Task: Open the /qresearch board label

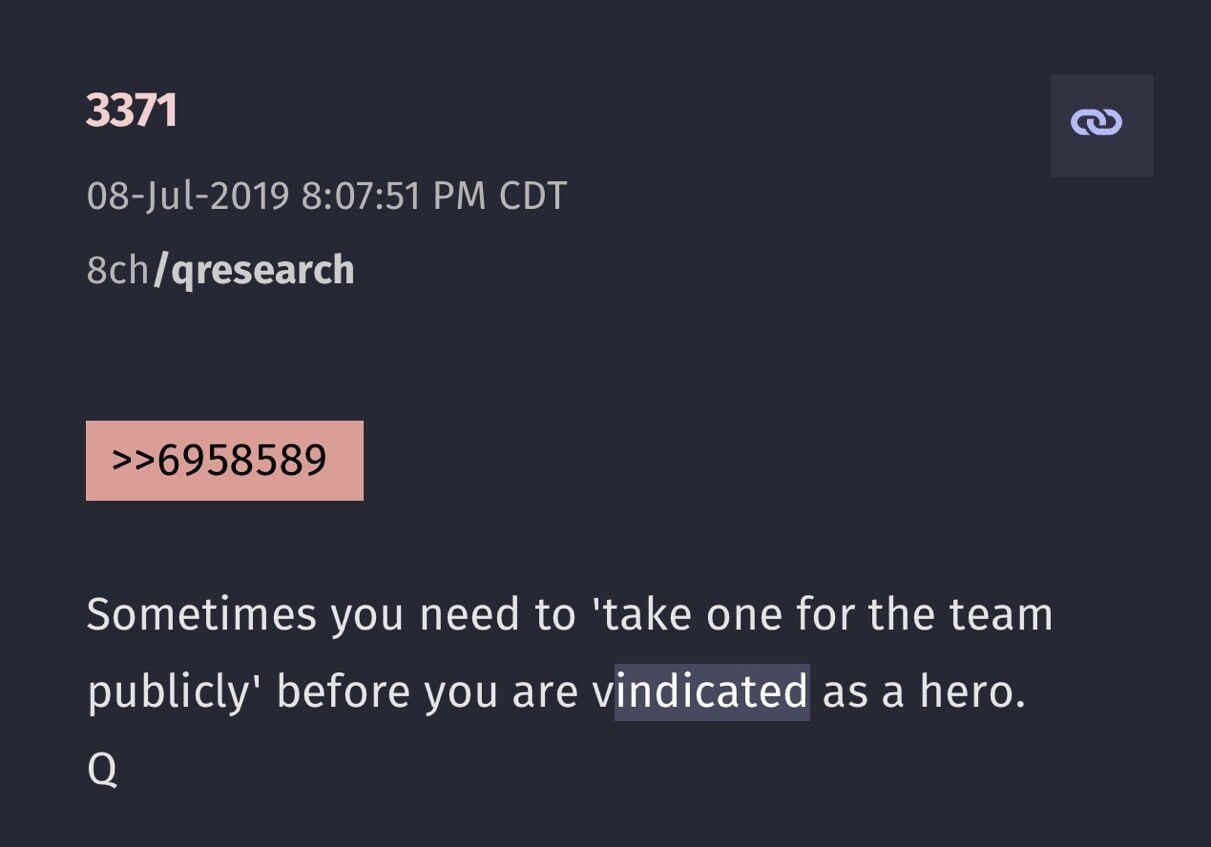Action: 254,271
